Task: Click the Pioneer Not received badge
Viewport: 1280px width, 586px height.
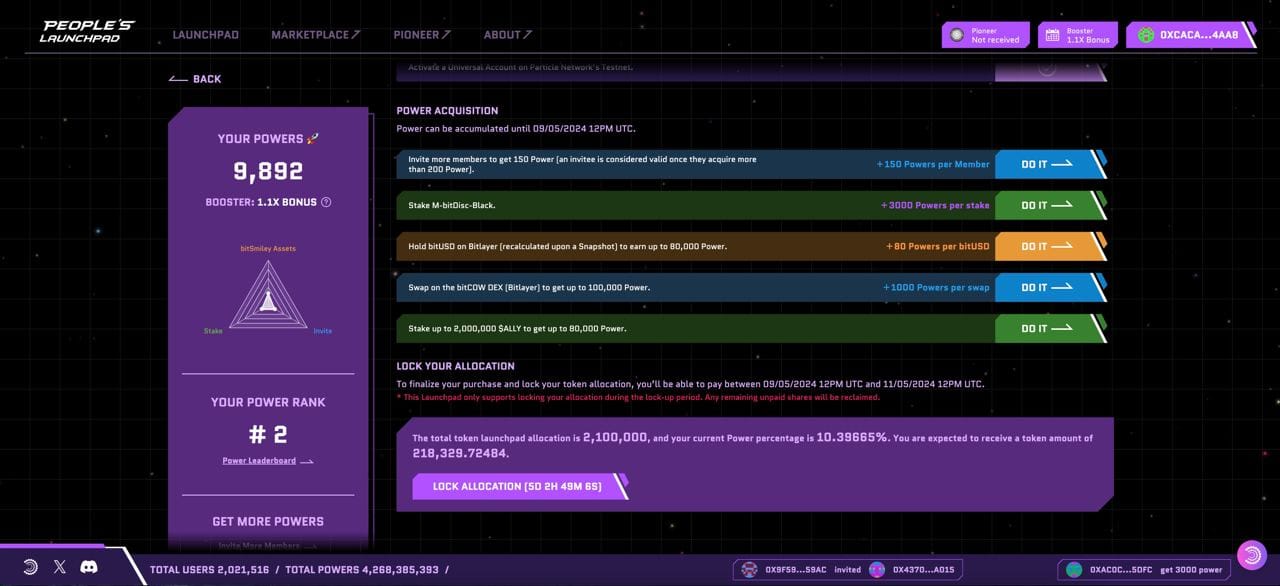Action: (985, 35)
